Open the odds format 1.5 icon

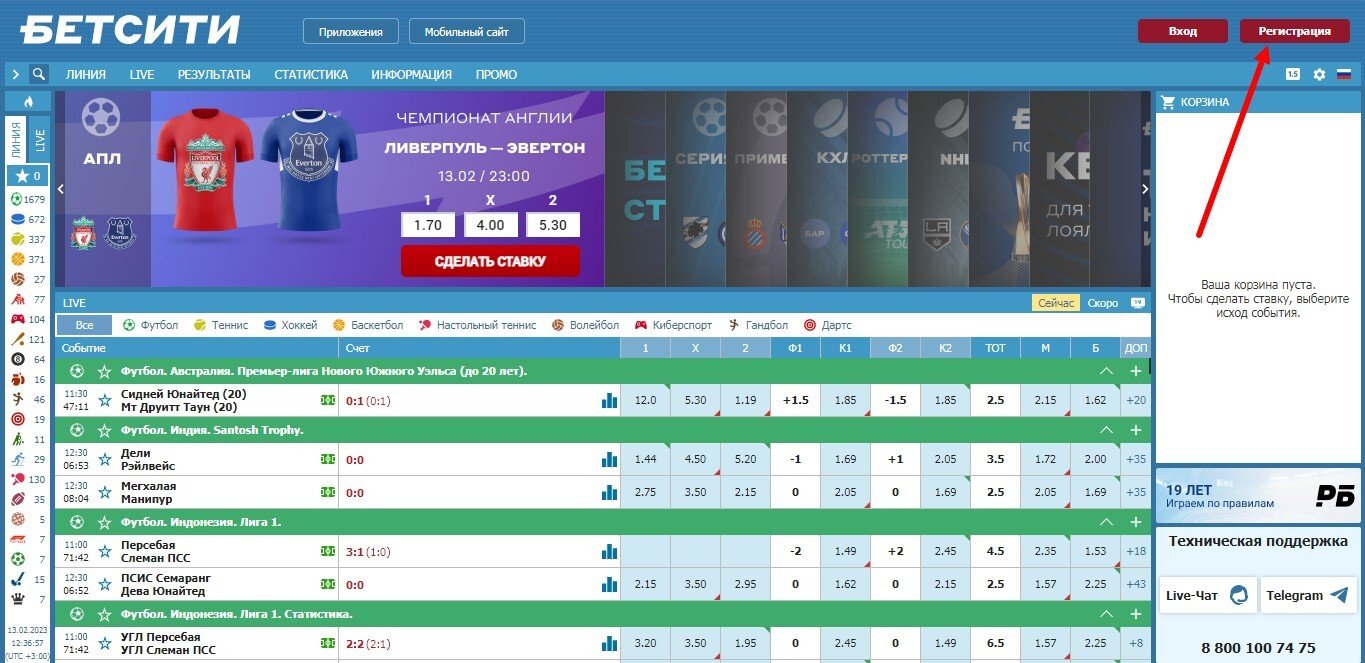1293,74
